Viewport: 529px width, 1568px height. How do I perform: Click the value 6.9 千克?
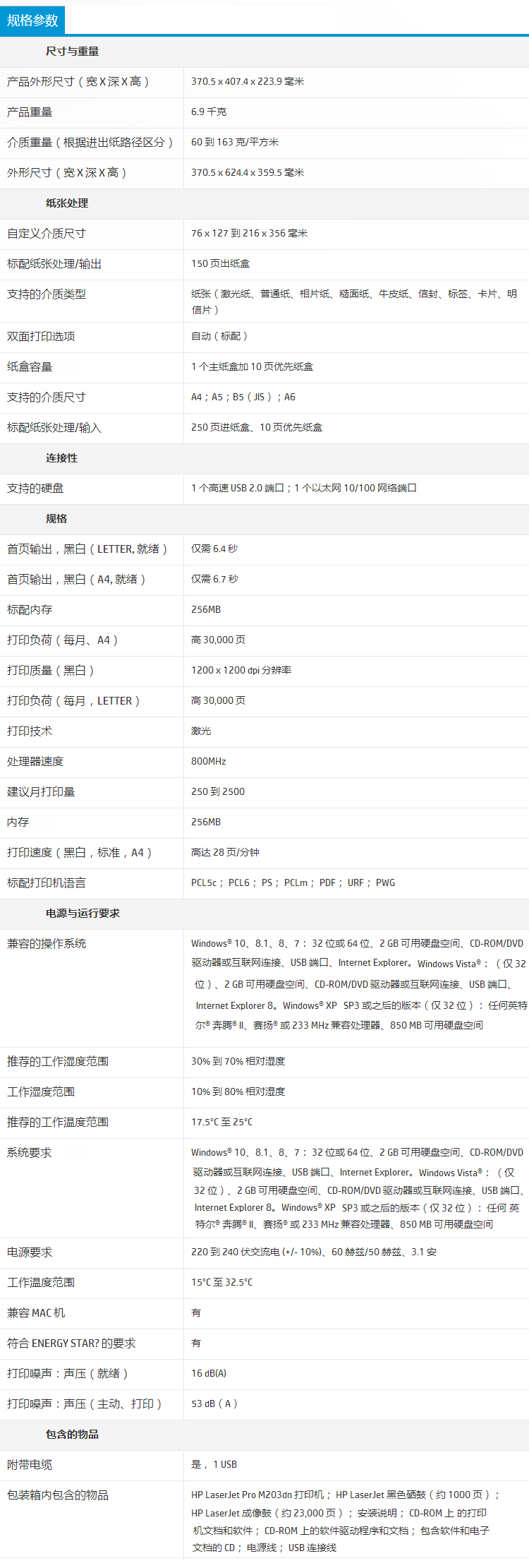[x=209, y=112]
